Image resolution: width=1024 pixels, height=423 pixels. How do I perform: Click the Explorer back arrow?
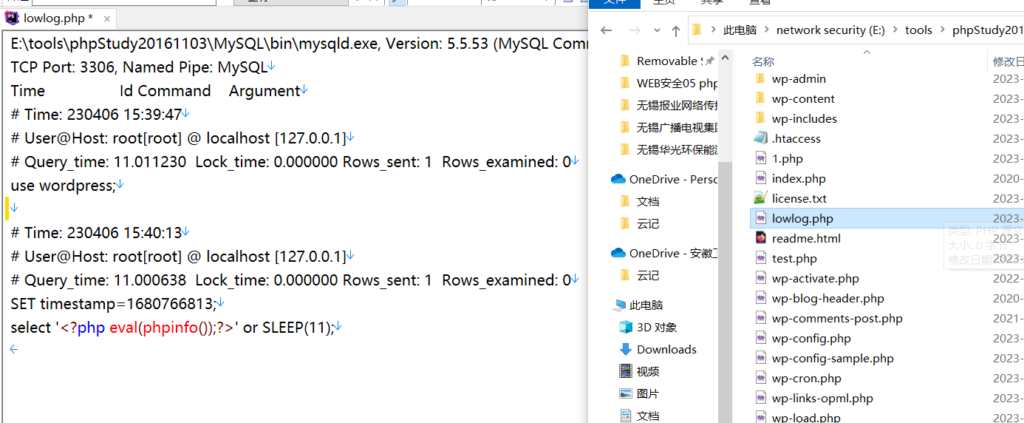click(x=606, y=31)
